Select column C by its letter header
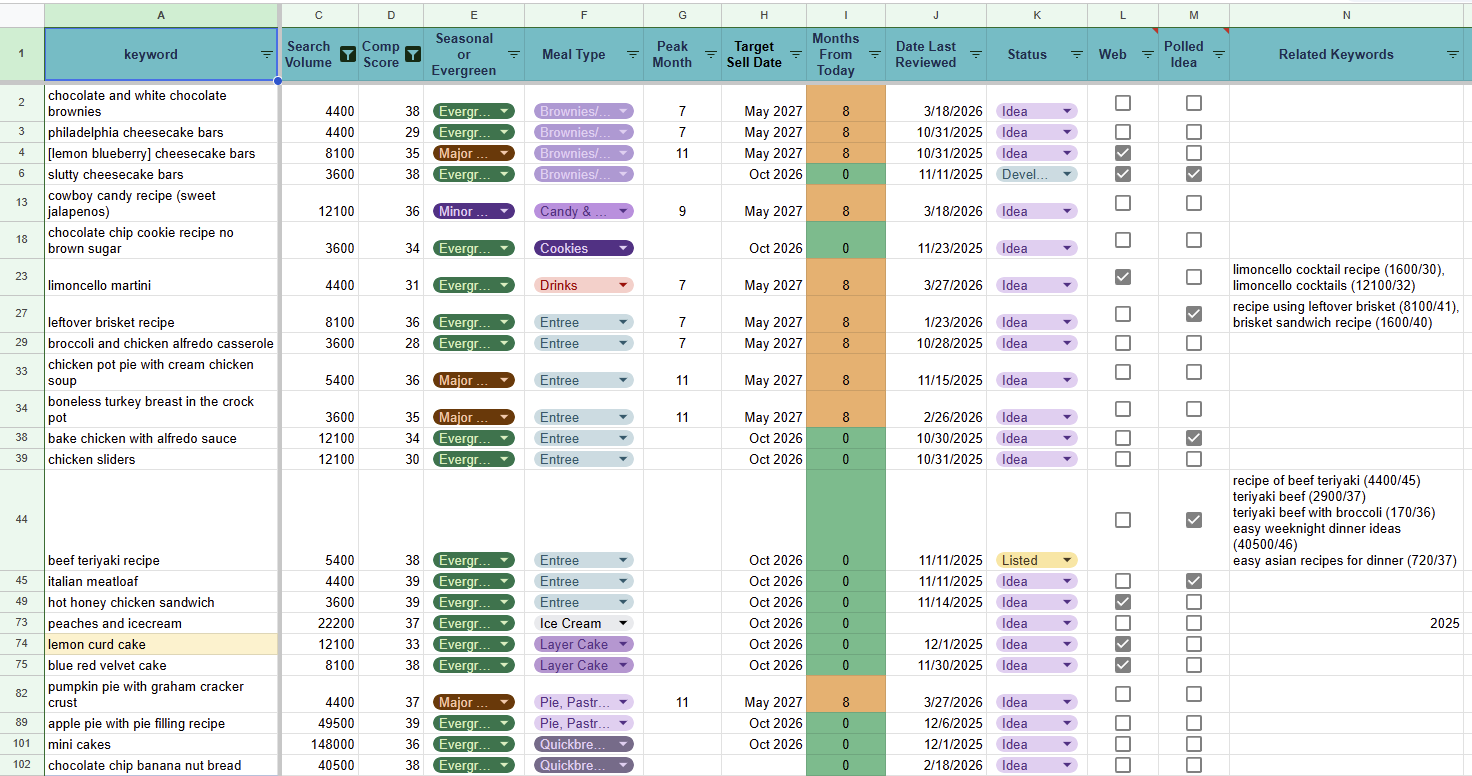The image size is (1472, 776). [x=320, y=15]
